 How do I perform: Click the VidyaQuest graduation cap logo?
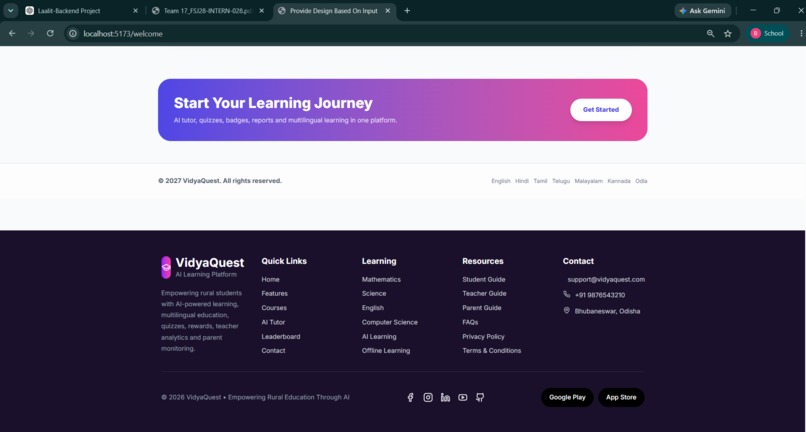tap(166, 267)
